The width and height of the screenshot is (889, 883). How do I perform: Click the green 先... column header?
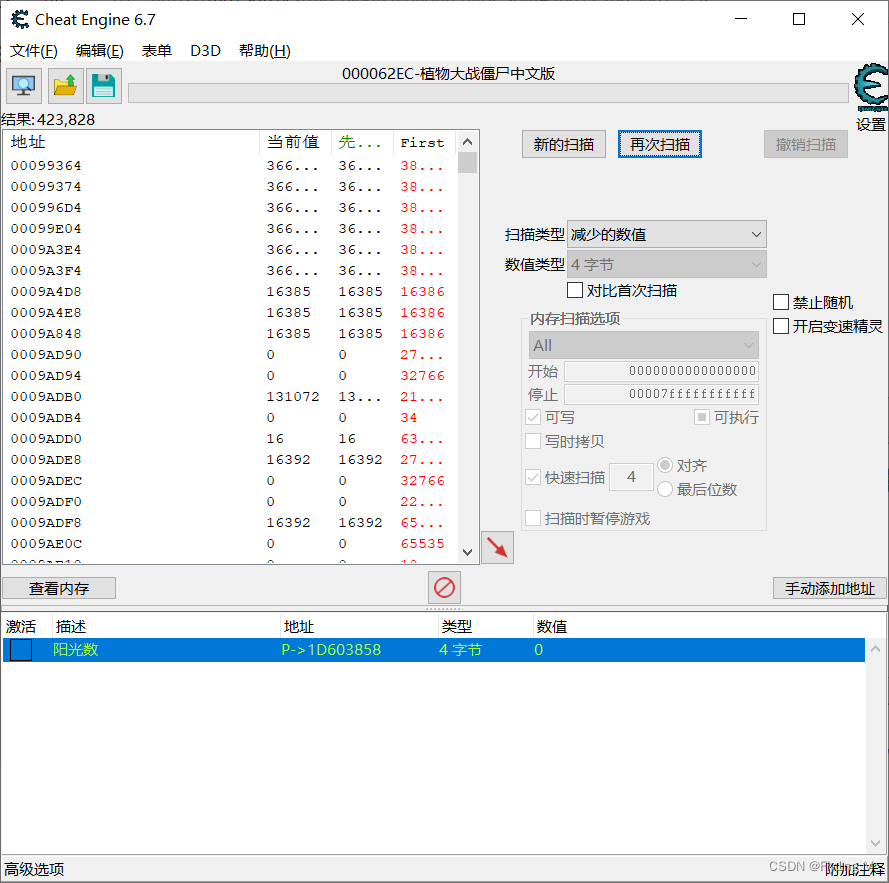(x=361, y=142)
